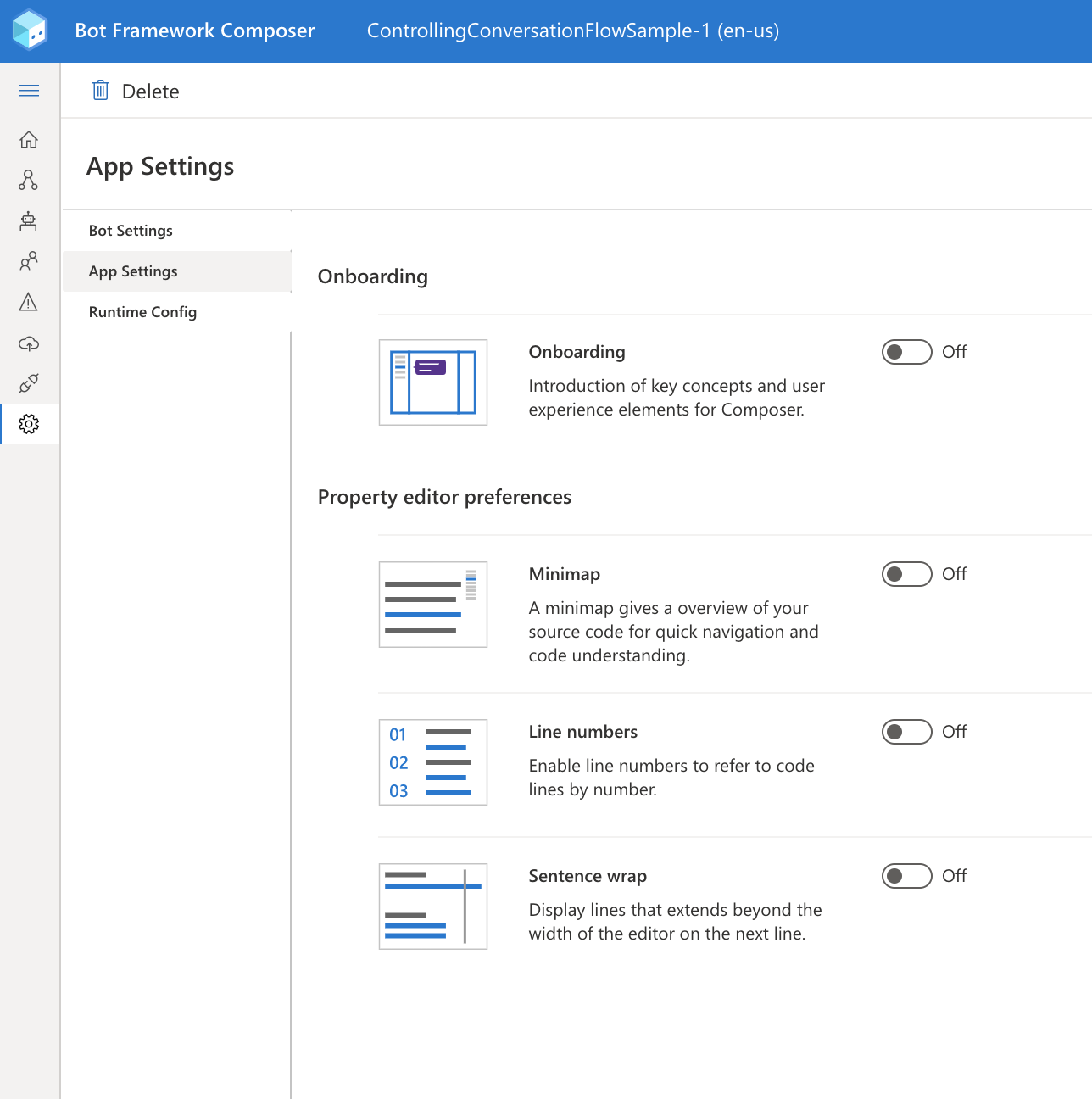Screen dimensions: 1092x1099
Task: Open the Skills plug icon
Action: point(29,383)
